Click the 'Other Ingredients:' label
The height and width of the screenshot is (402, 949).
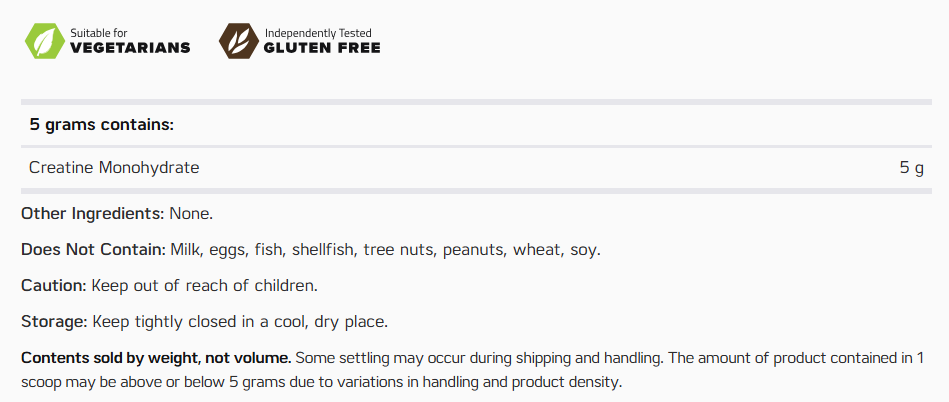pos(93,213)
